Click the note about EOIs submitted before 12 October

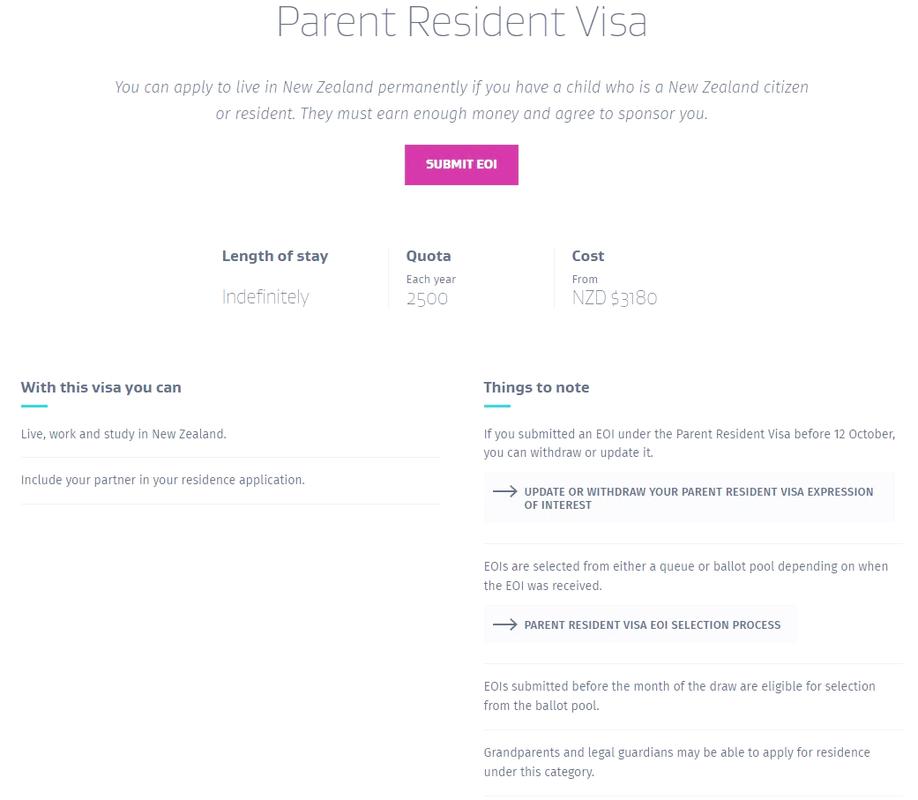pyautogui.click(x=689, y=443)
